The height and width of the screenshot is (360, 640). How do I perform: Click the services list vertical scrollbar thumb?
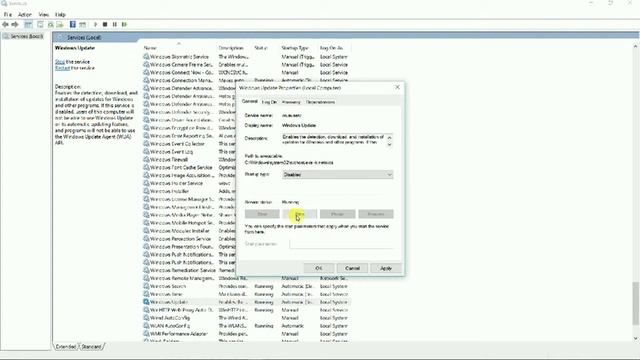point(636,303)
